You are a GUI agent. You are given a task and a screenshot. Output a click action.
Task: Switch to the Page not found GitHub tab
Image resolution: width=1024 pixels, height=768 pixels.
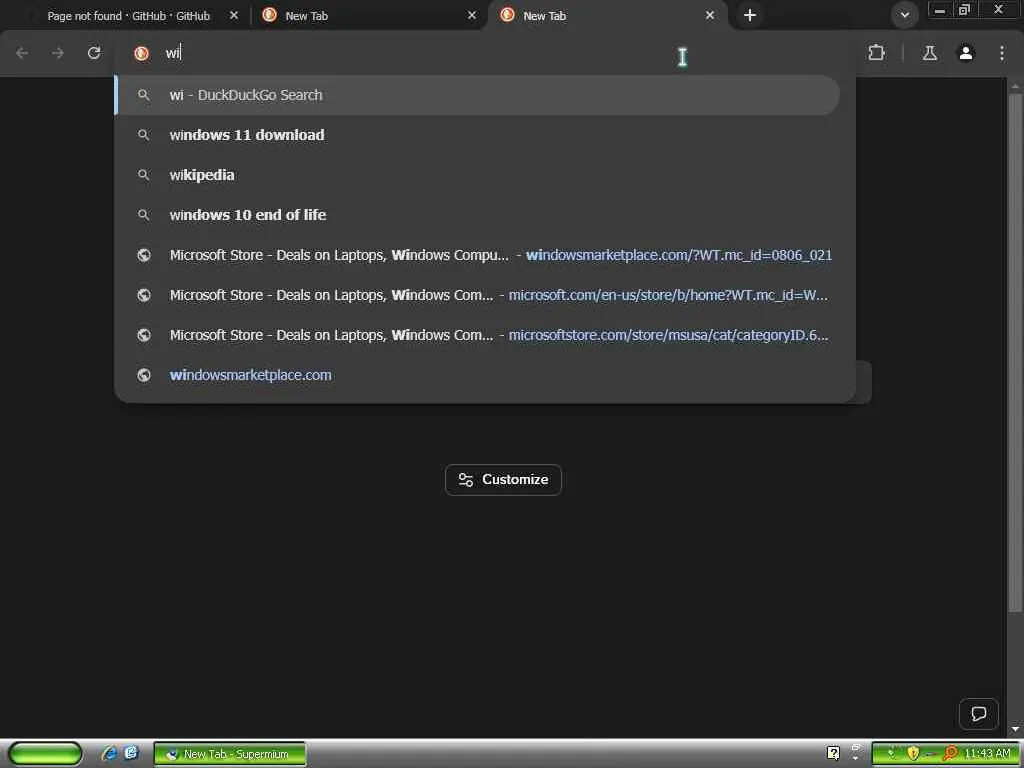(128, 16)
